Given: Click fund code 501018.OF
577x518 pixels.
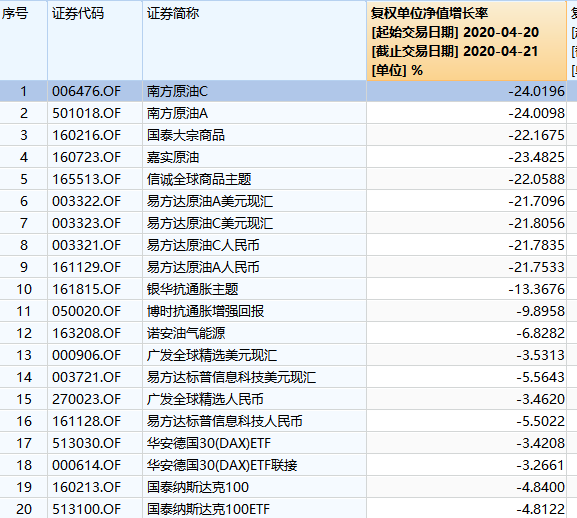Looking at the screenshot, I should 86,113.
